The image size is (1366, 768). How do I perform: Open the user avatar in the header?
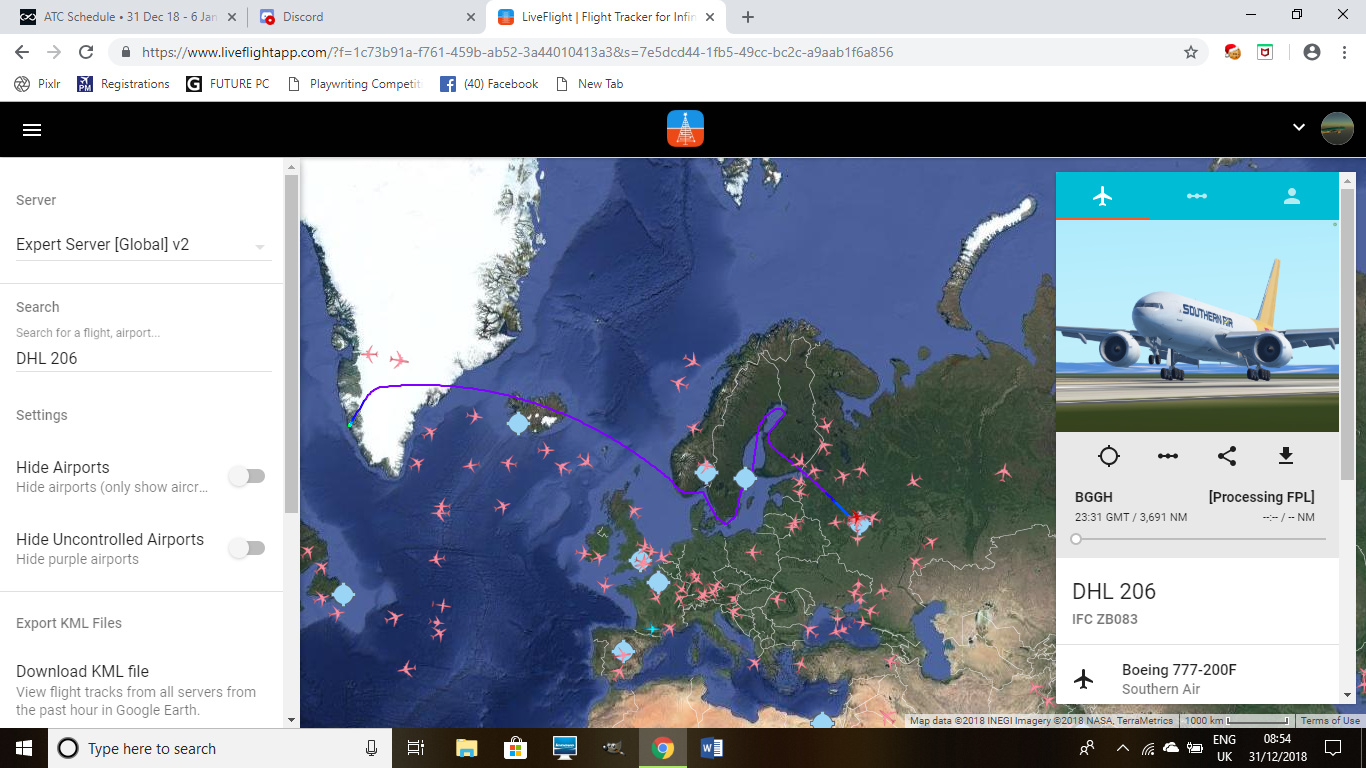pyautogui.click(x=1337, y=129)
